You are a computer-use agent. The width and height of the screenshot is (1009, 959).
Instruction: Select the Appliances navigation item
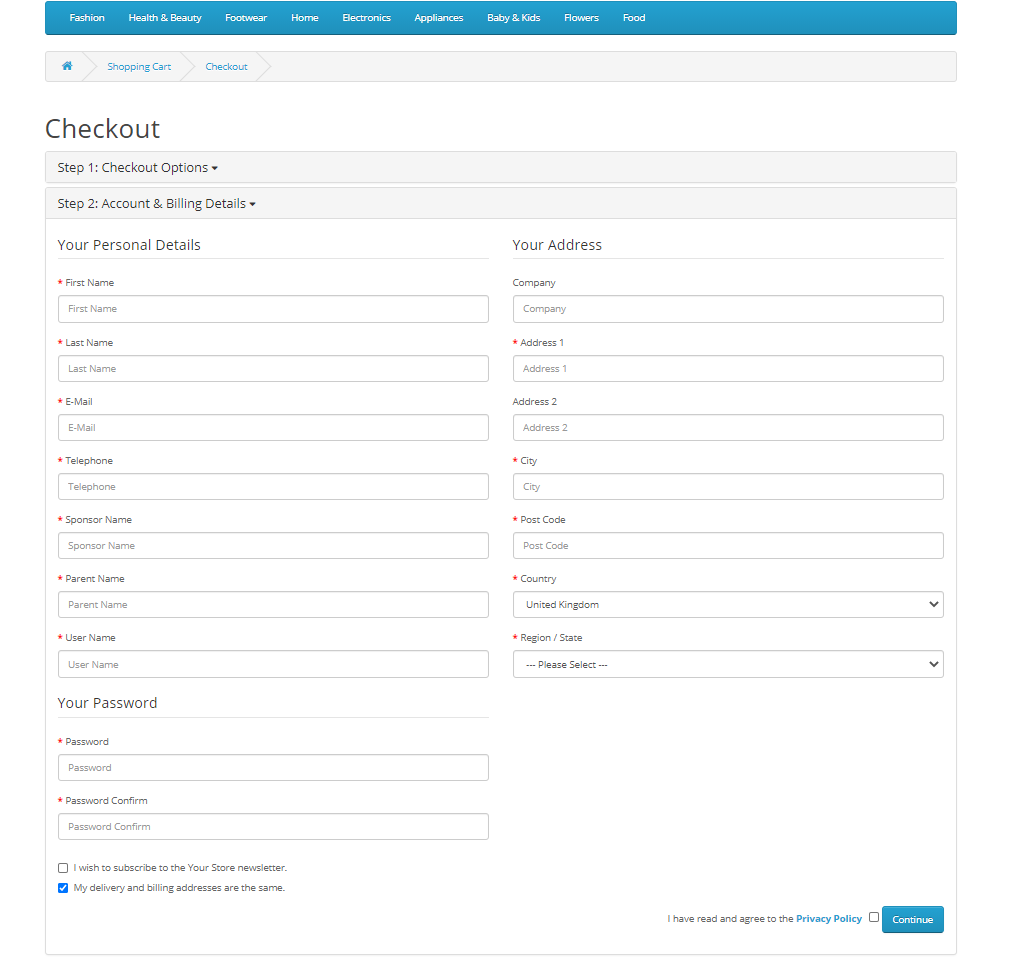[438, 17]
